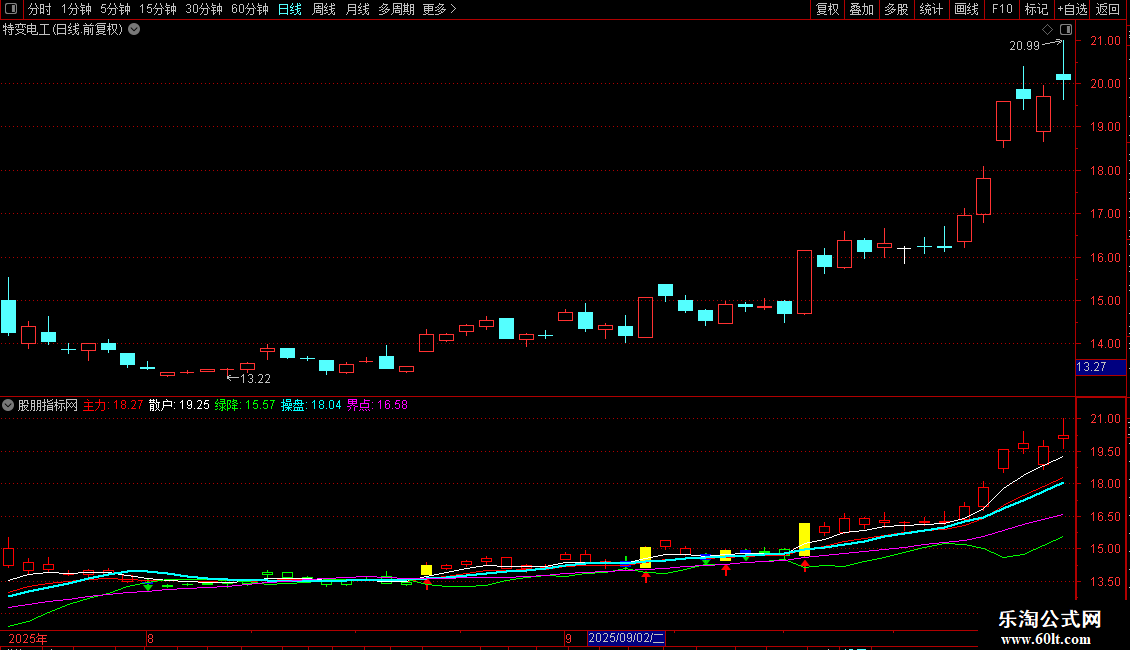Viewport: 1130px width, 650px height.
Task: Switch to 月线 monthly chart
Action: [357, 9]
